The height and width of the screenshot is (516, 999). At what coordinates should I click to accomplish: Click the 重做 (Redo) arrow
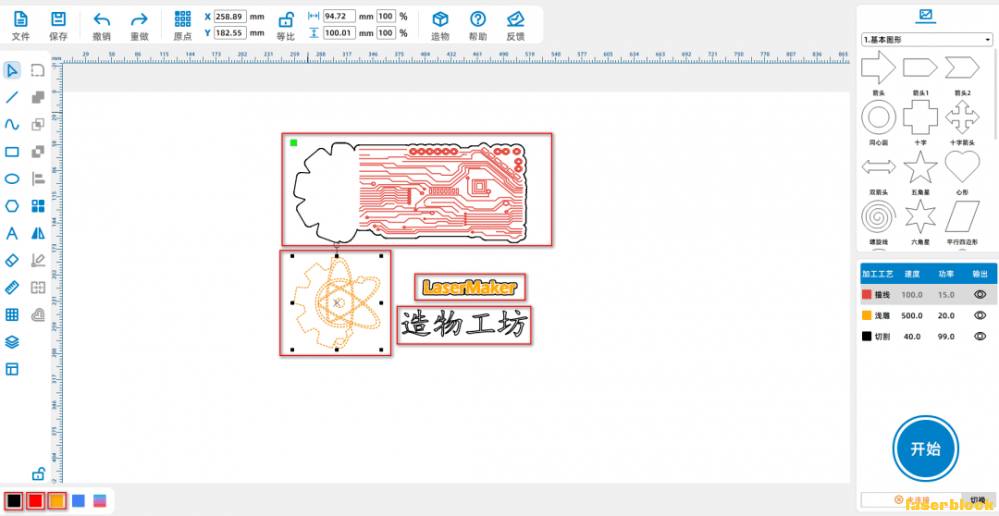point(139,19)
